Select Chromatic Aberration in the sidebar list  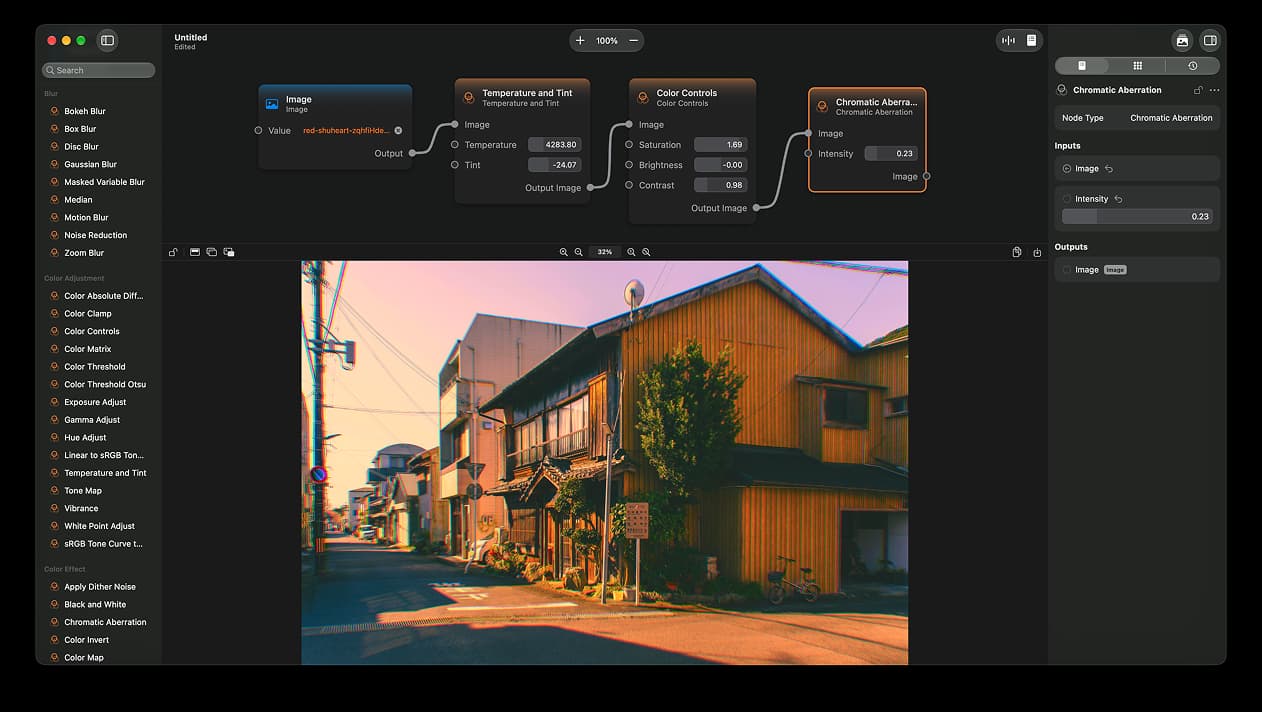coord(105,622)
